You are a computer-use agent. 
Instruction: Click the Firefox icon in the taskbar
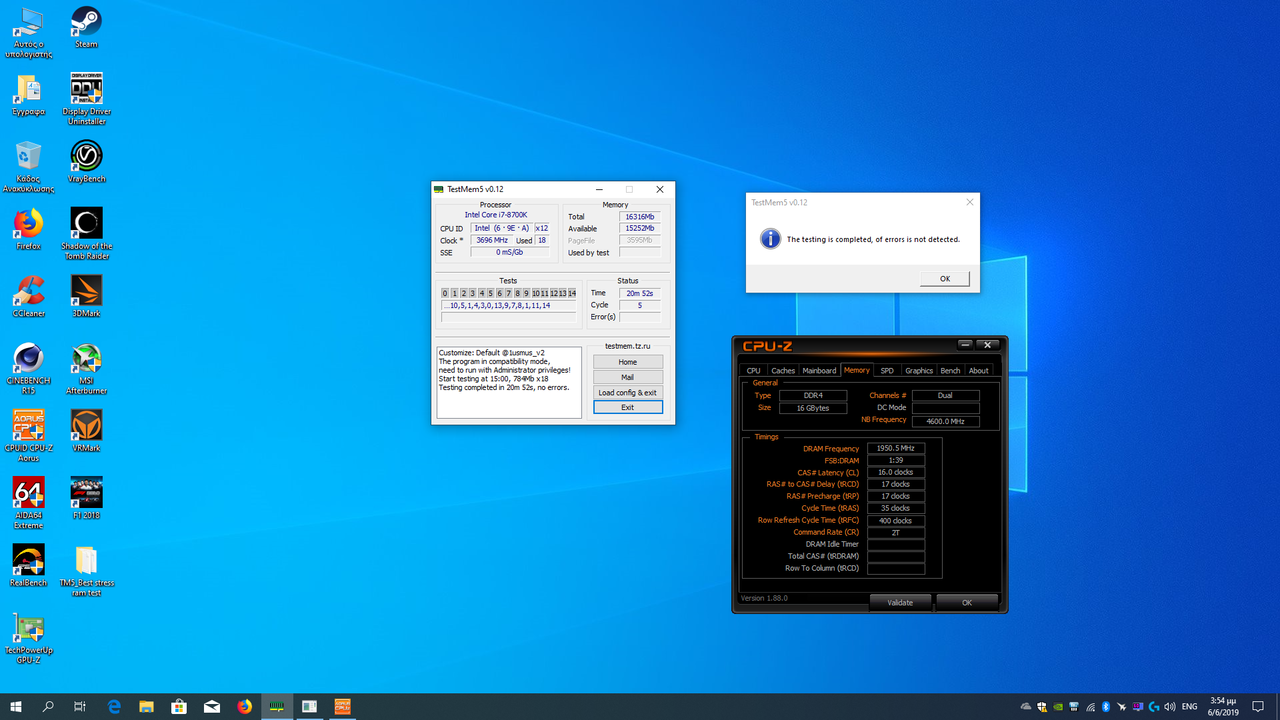245,706
